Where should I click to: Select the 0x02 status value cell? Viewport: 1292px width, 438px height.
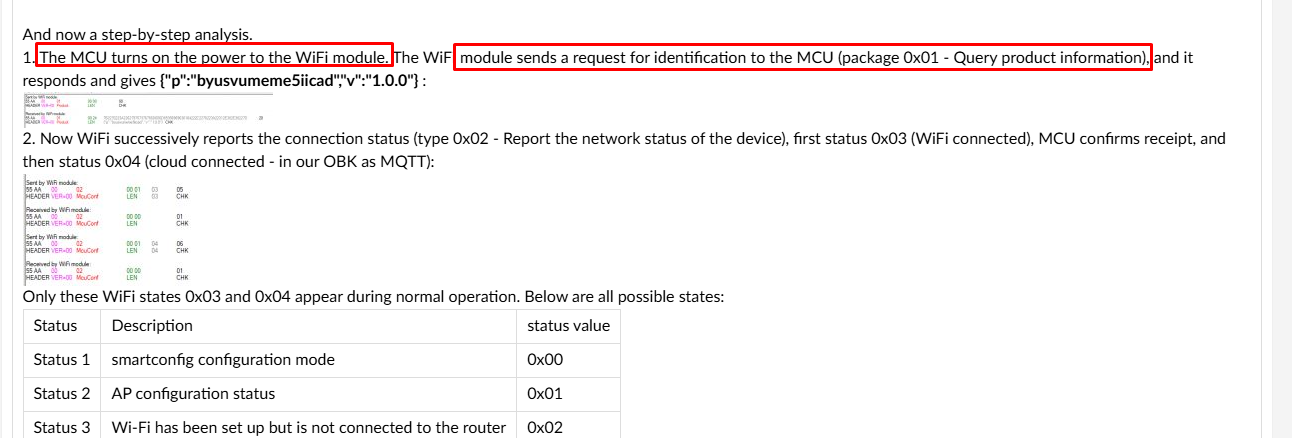click(x=545, y=427)
